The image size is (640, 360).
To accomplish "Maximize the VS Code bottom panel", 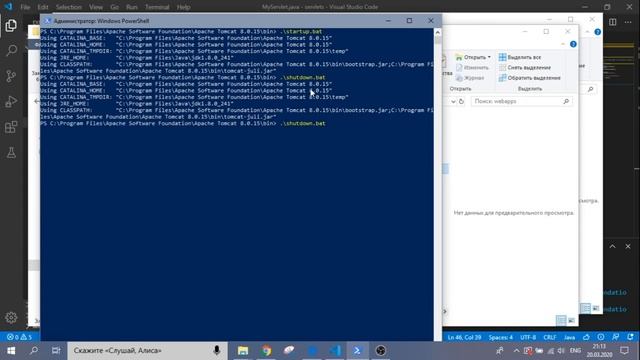I will pyautogui.click(x=612, y=246).
